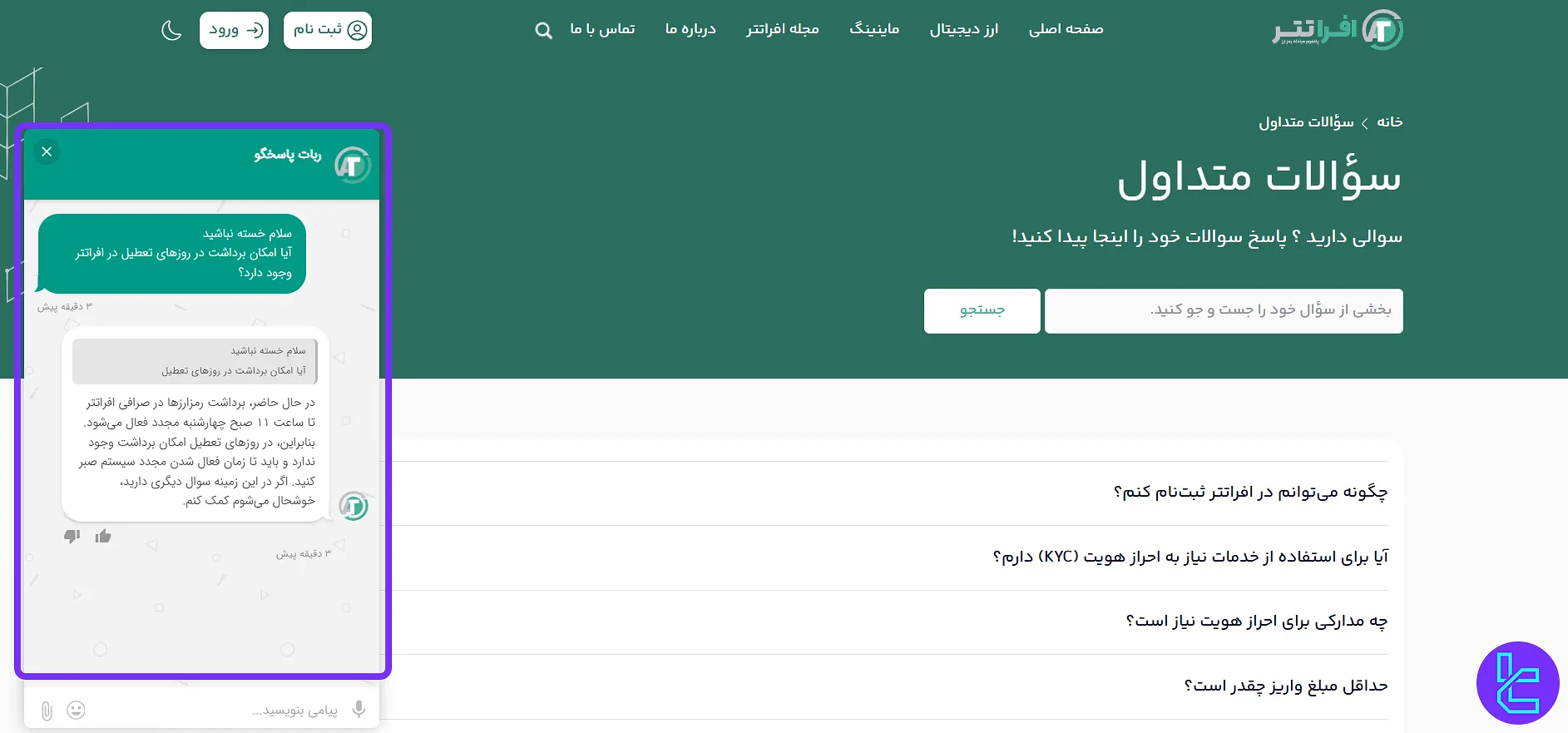Viewport: 1568px width, 733px height.
Task: Toggle dark mode with the moon icon
Action: point(171,31)
